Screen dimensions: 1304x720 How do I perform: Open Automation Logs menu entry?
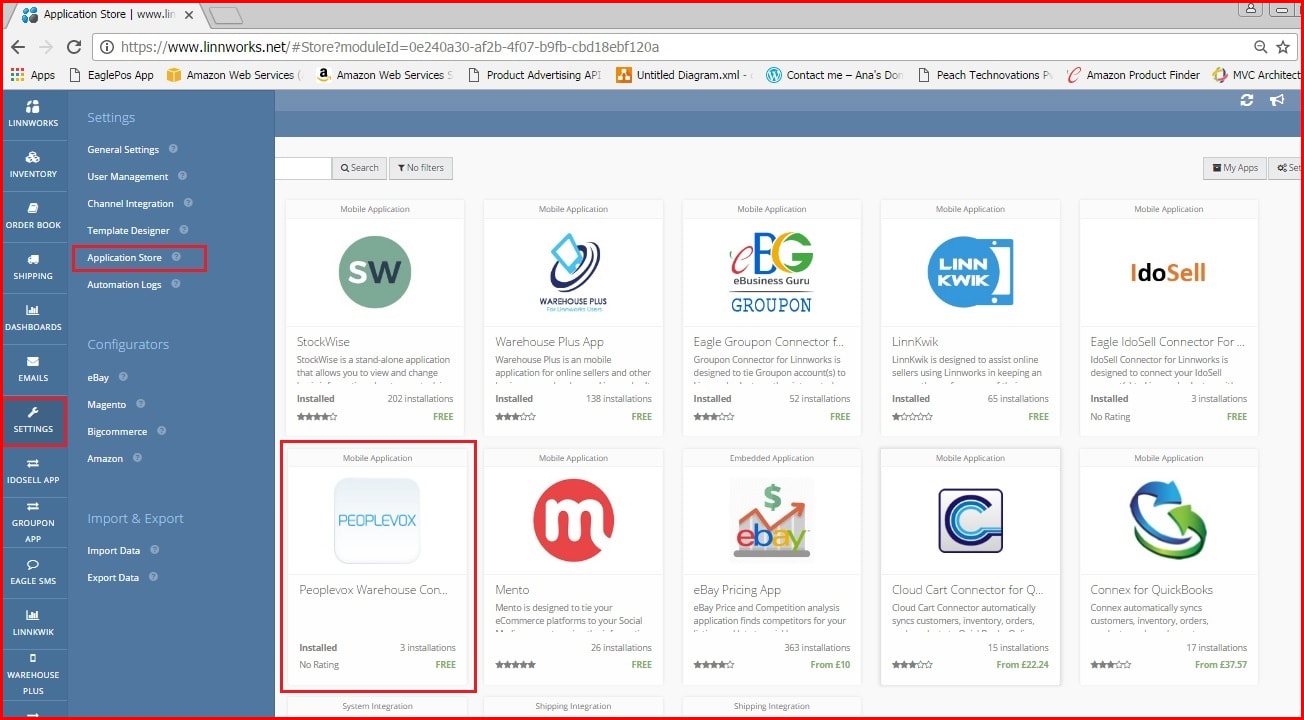click(x=124, y=285)
